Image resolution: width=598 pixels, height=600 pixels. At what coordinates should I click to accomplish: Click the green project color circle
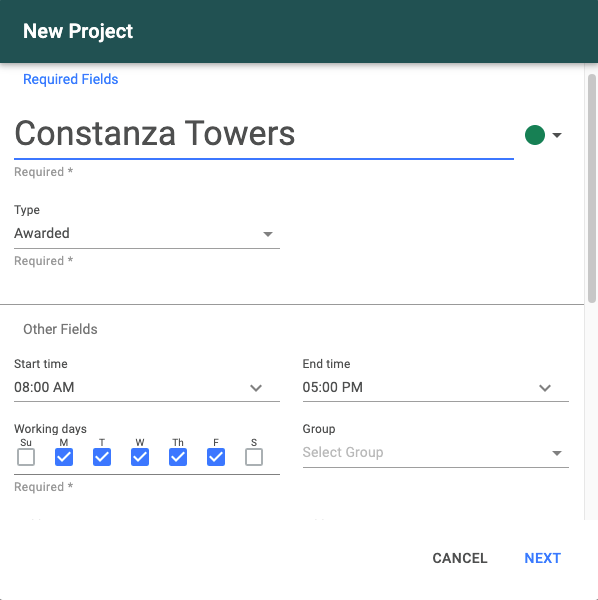click(x=534, y=135)
